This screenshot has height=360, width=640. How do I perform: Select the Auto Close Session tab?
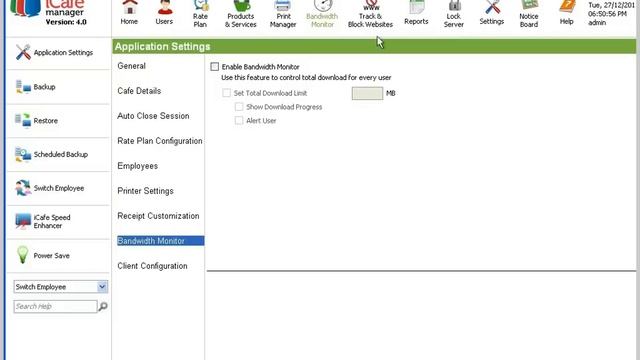[153, 116]
